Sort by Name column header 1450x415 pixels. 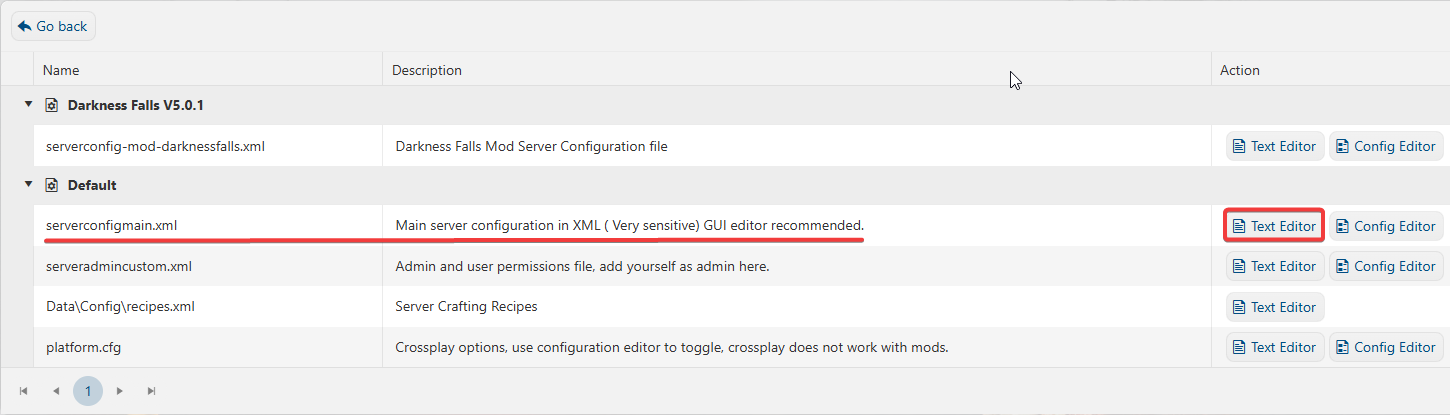62,70
